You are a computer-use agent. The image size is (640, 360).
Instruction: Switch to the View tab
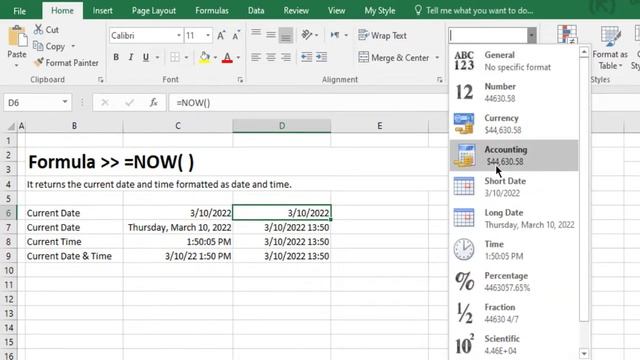[336, 11]
